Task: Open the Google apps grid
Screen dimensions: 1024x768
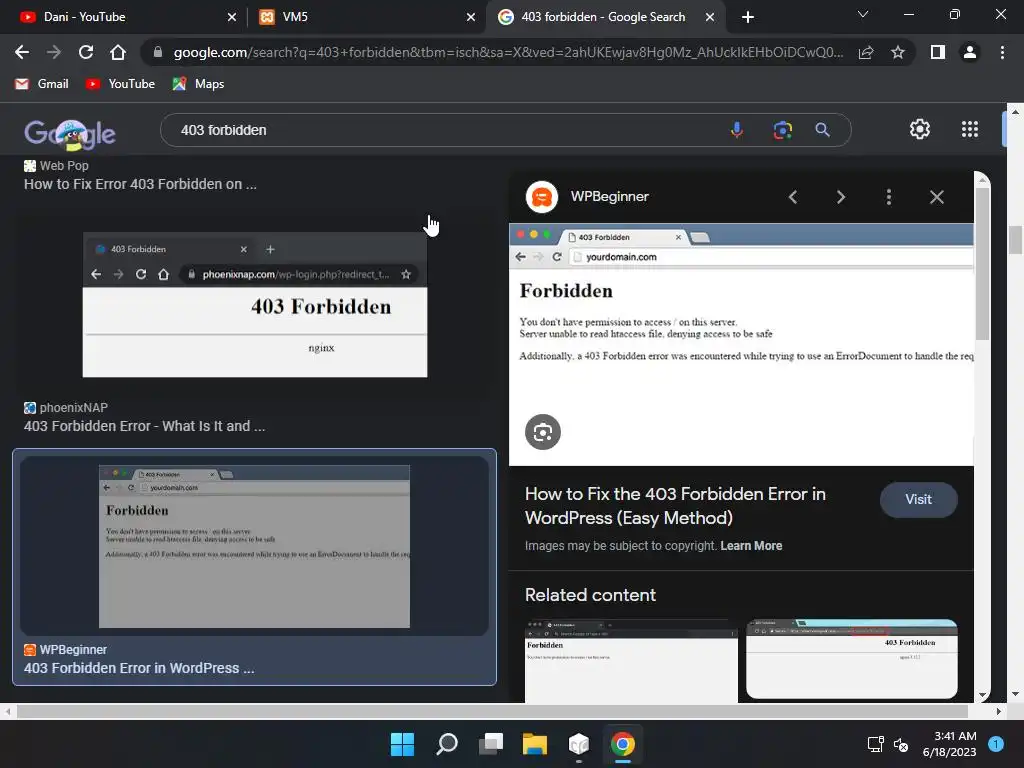Action: (x=970, y=129)
